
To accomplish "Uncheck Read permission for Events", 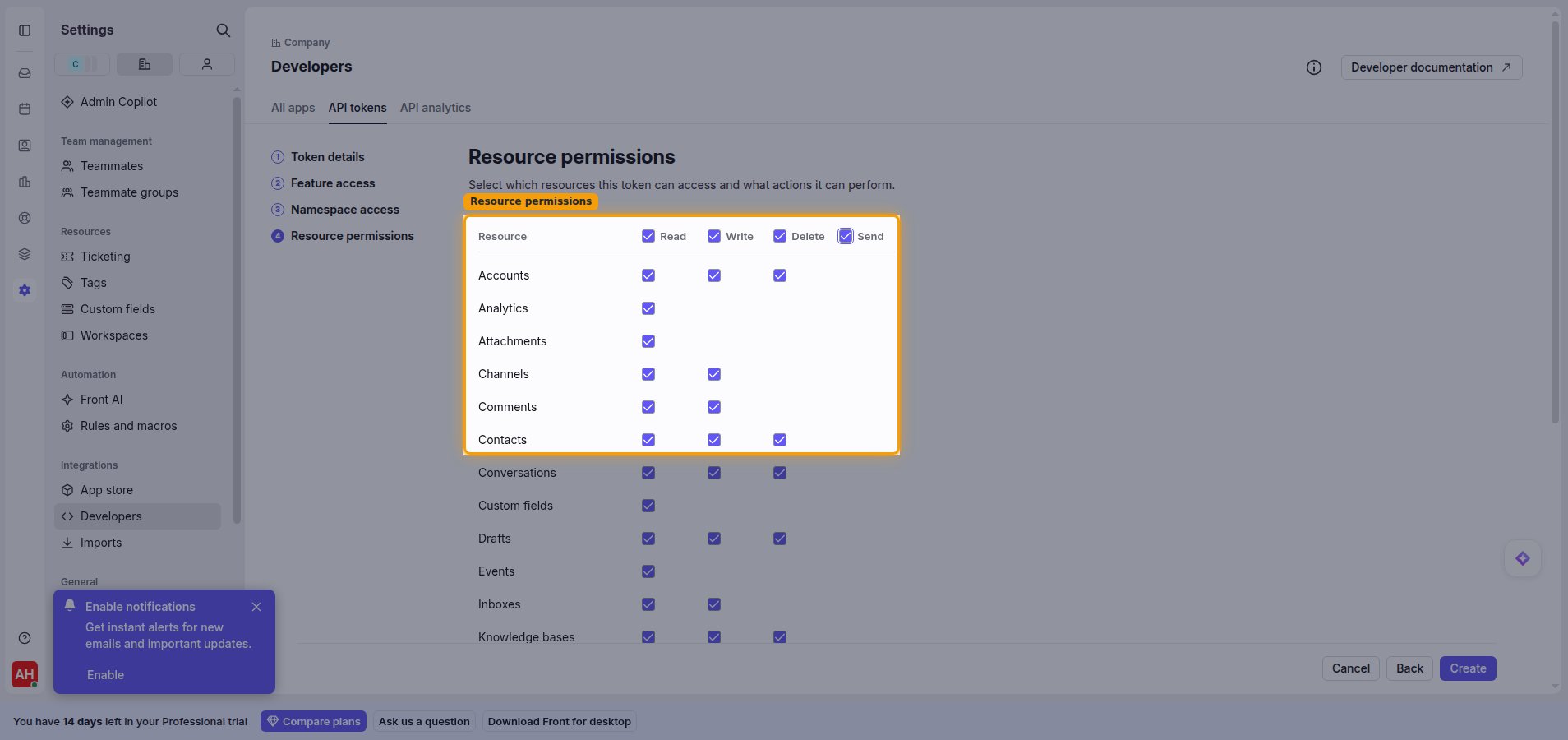I will pyautogui.click(x=648, y=571).
